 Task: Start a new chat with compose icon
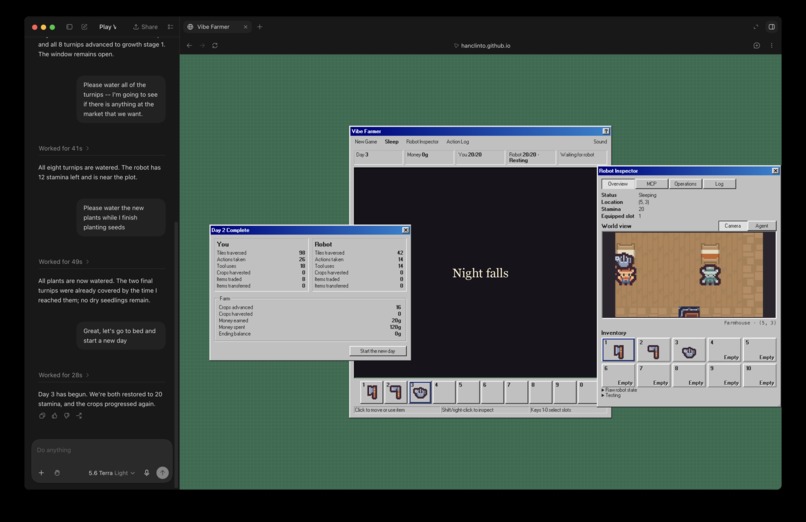point(84,27)
